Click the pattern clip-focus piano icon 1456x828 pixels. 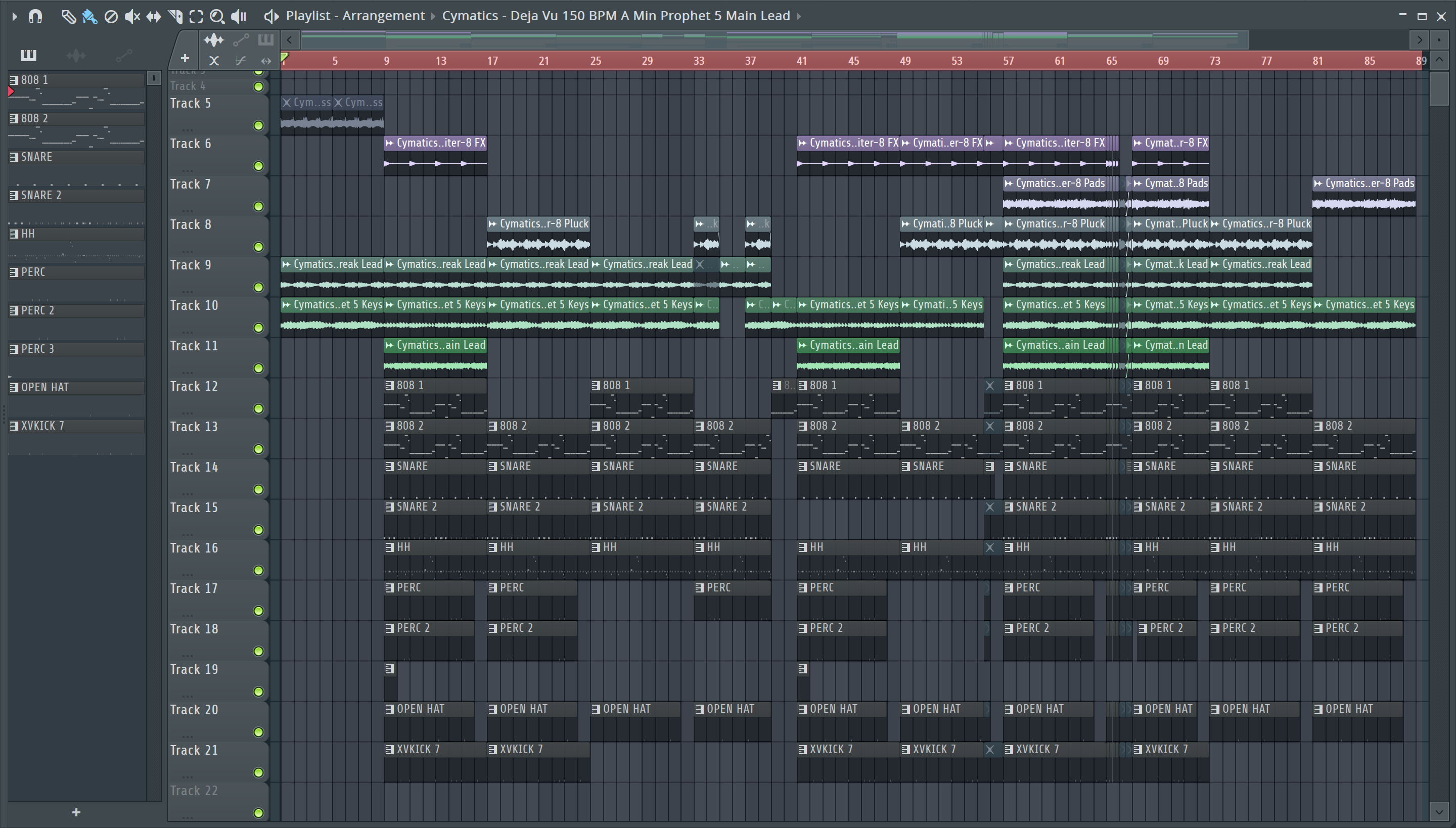(x=265, y=40)
